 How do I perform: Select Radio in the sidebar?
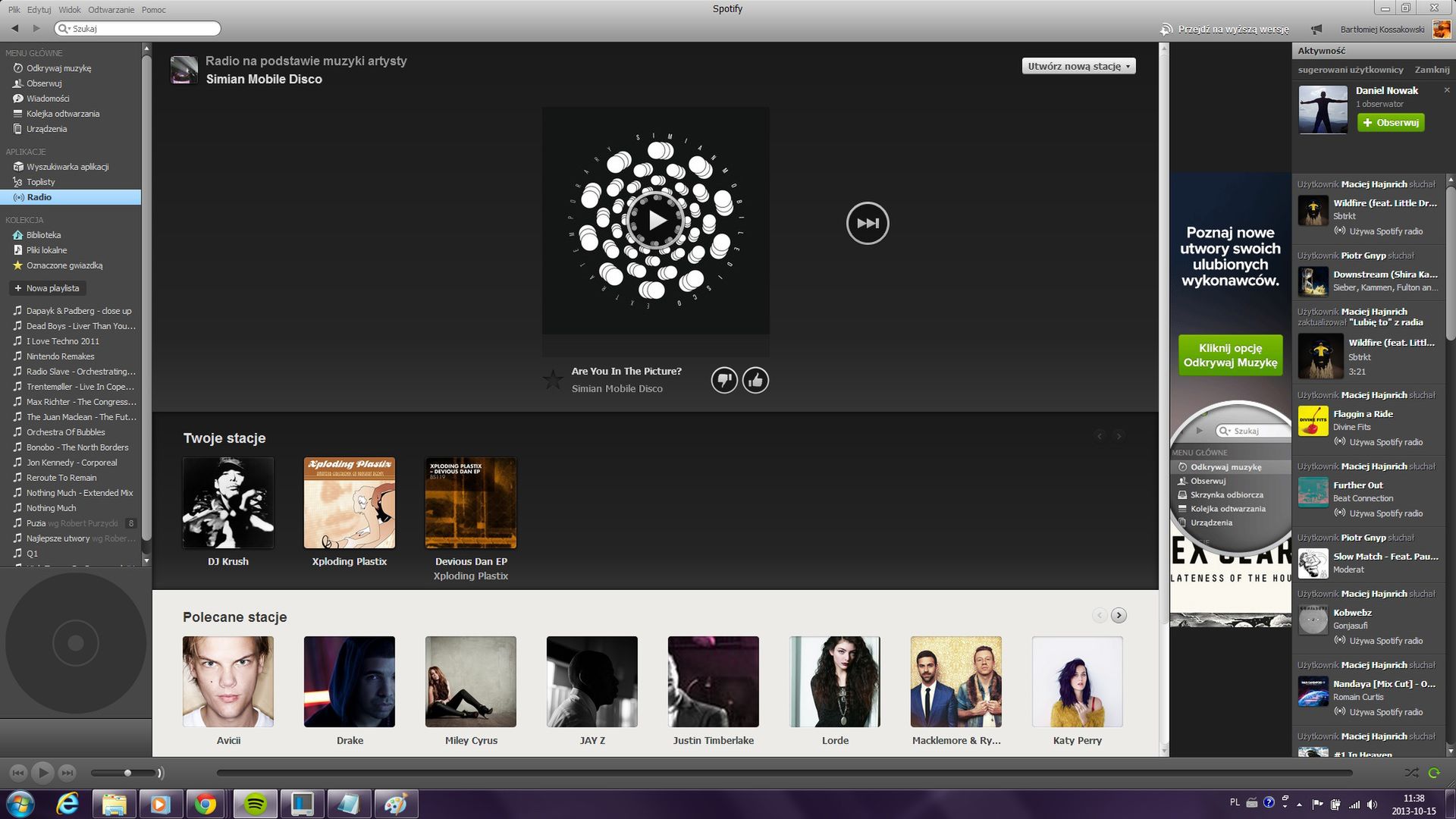pyautogui.click(x=71, y=197)
